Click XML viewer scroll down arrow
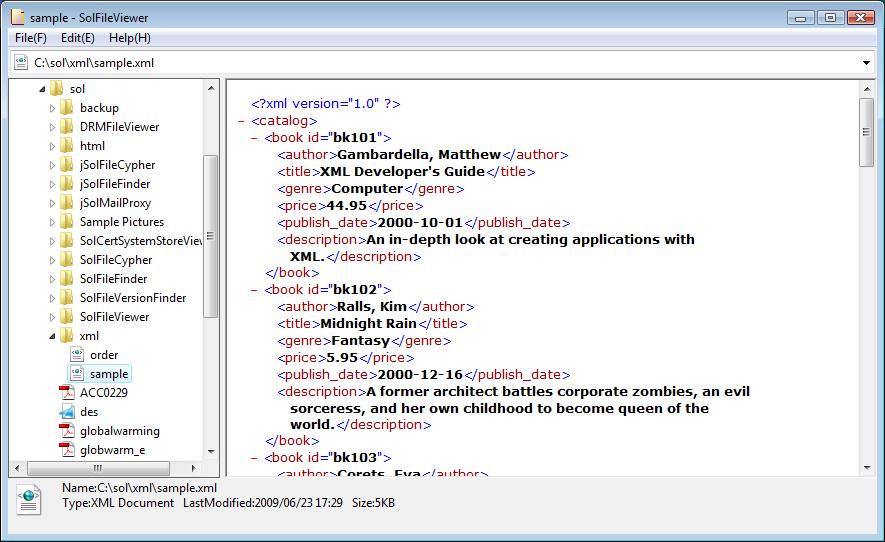Screen dimensions: 885x542 click(x=867, y=467)
